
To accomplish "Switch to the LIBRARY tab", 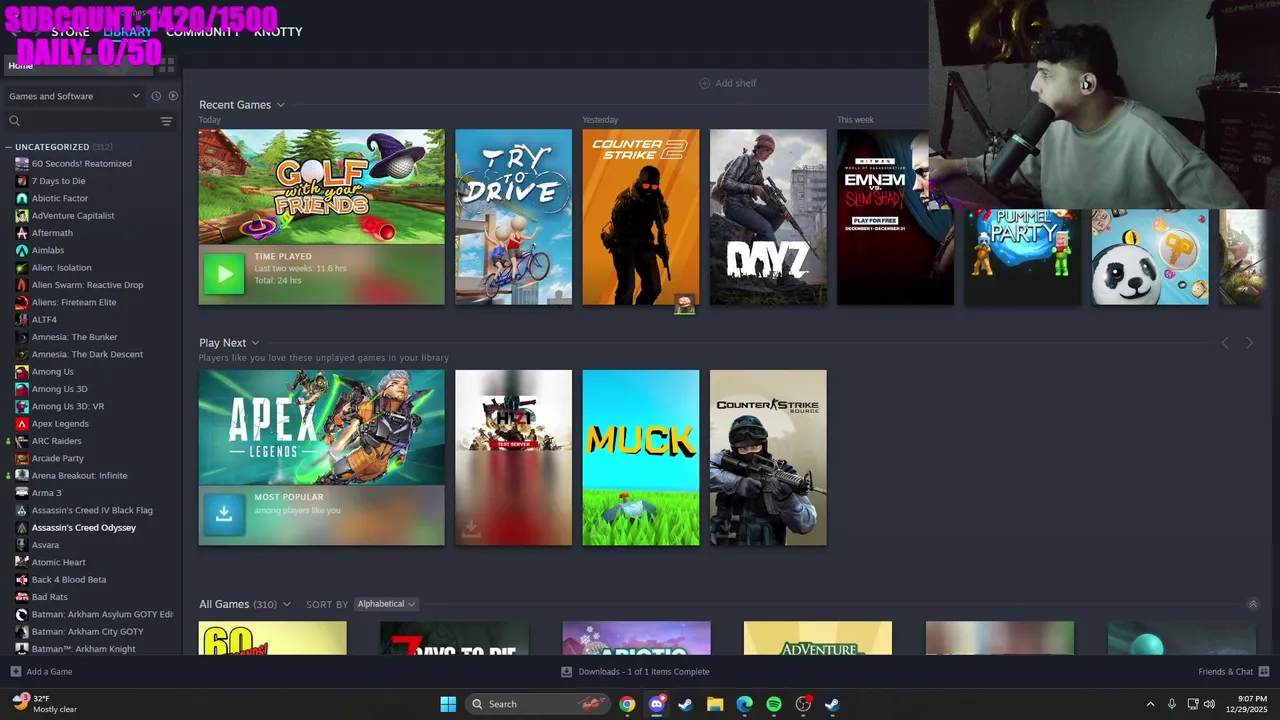I will click(x=127, y=32).
